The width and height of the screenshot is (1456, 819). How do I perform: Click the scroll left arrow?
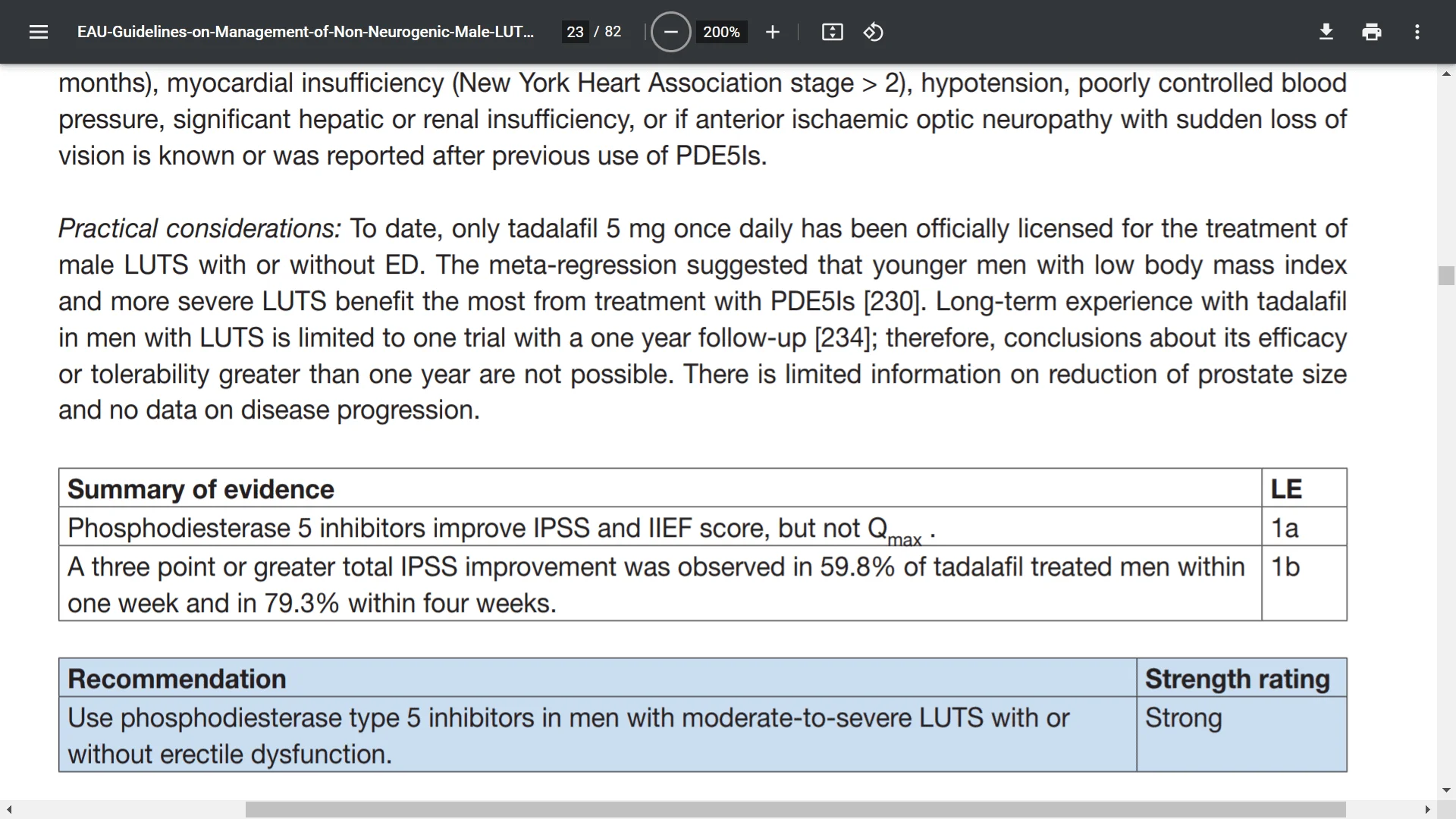[9, 810]
